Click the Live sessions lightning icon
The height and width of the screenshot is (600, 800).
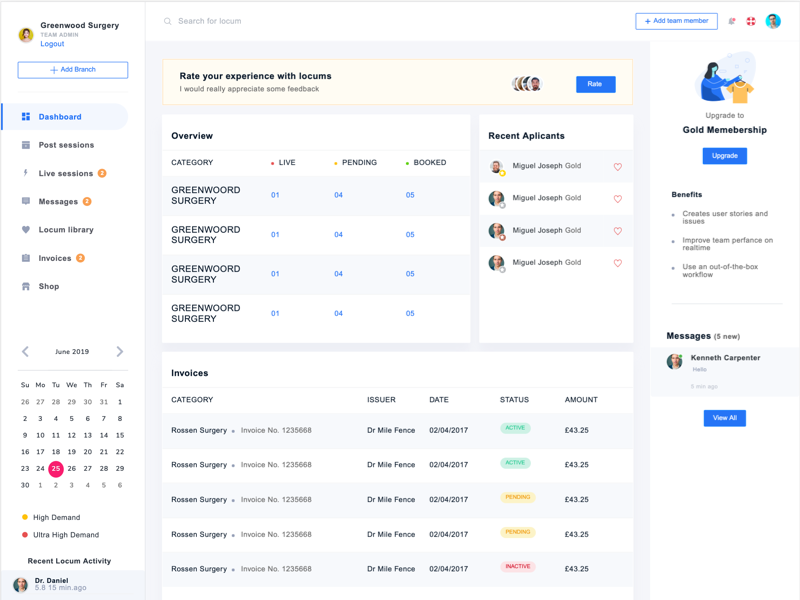26,173
